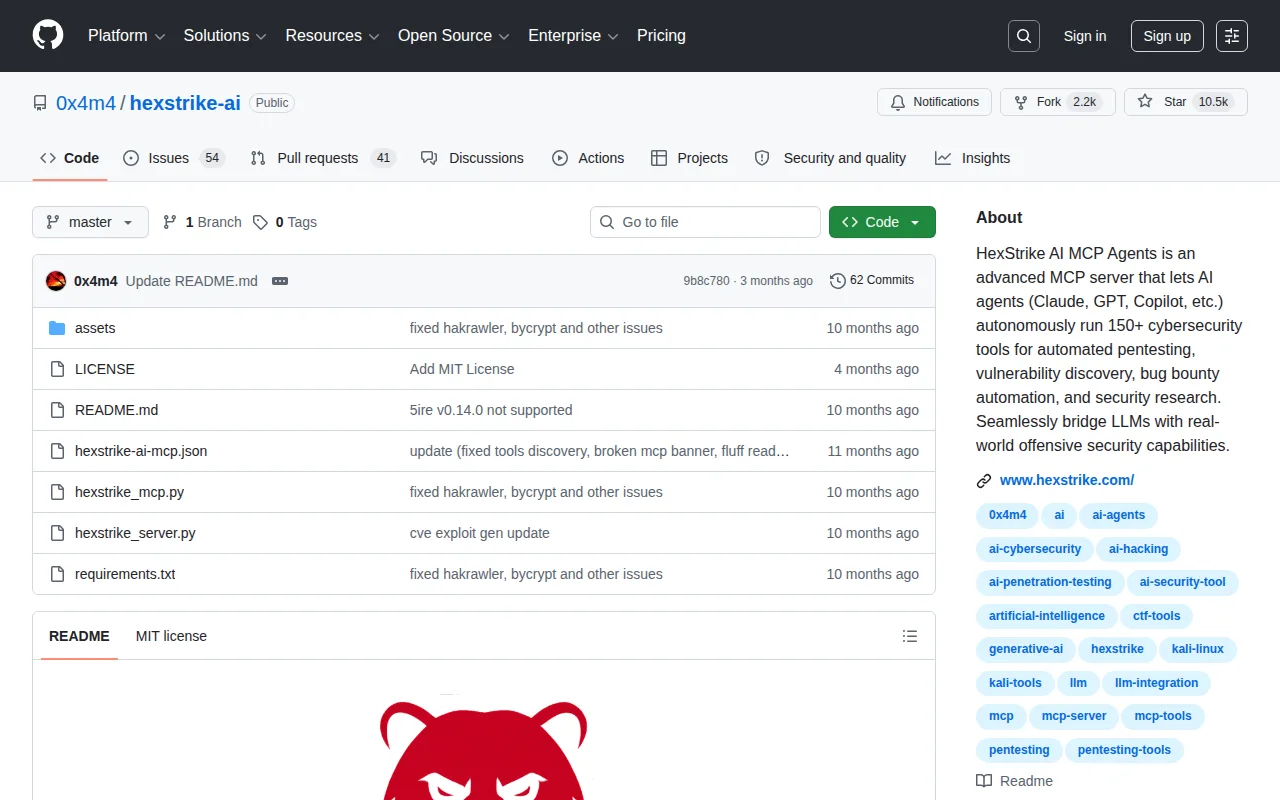Star the hexstrike-ai repository
The height and width of the screenshot is (800, 1280).
point(1186,102)
